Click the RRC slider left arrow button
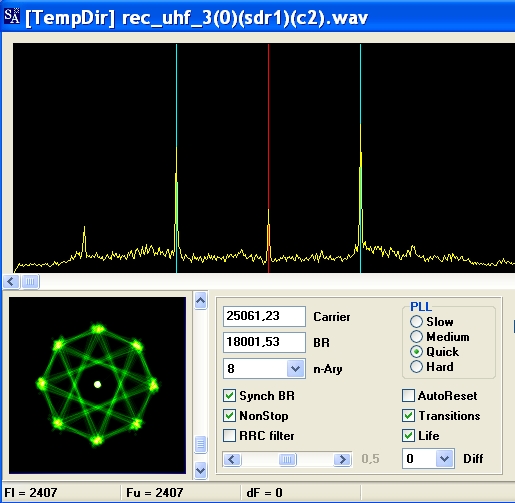Viewport: 515px width, 503px height. 232,459
